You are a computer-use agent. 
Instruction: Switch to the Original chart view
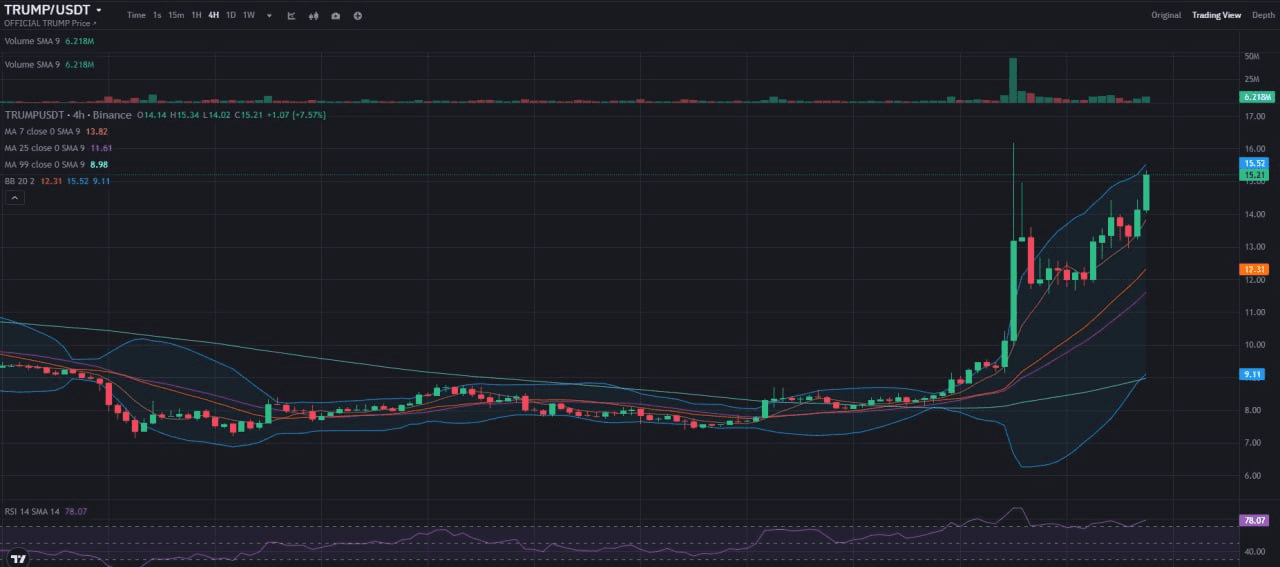click(x=1166, y=15)
